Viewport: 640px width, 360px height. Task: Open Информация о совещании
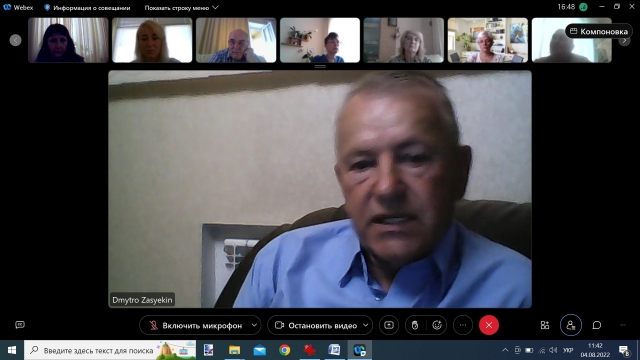click(x=87, y=8)
